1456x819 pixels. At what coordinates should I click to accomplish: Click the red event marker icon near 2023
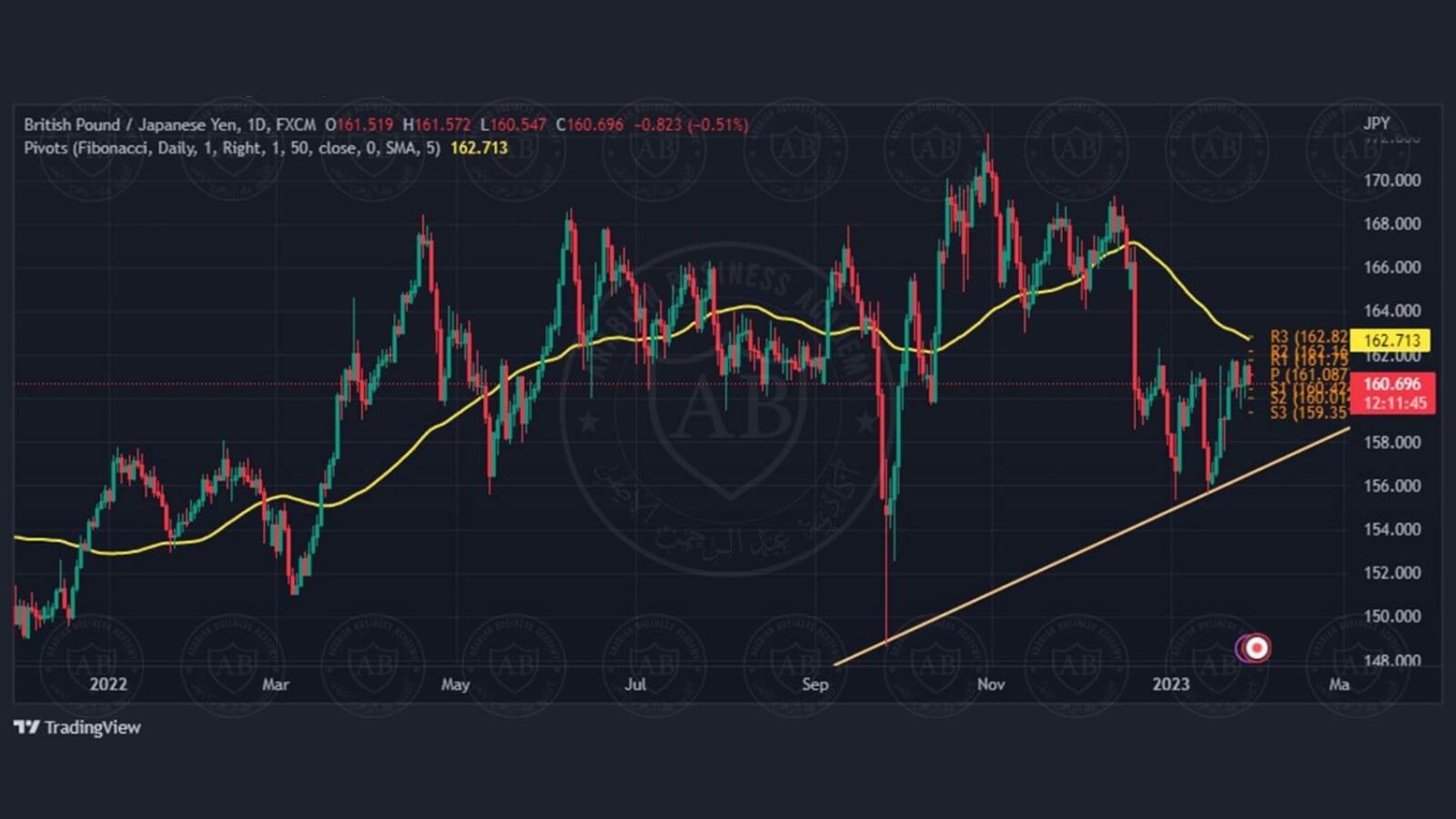tap(1256, 647)
